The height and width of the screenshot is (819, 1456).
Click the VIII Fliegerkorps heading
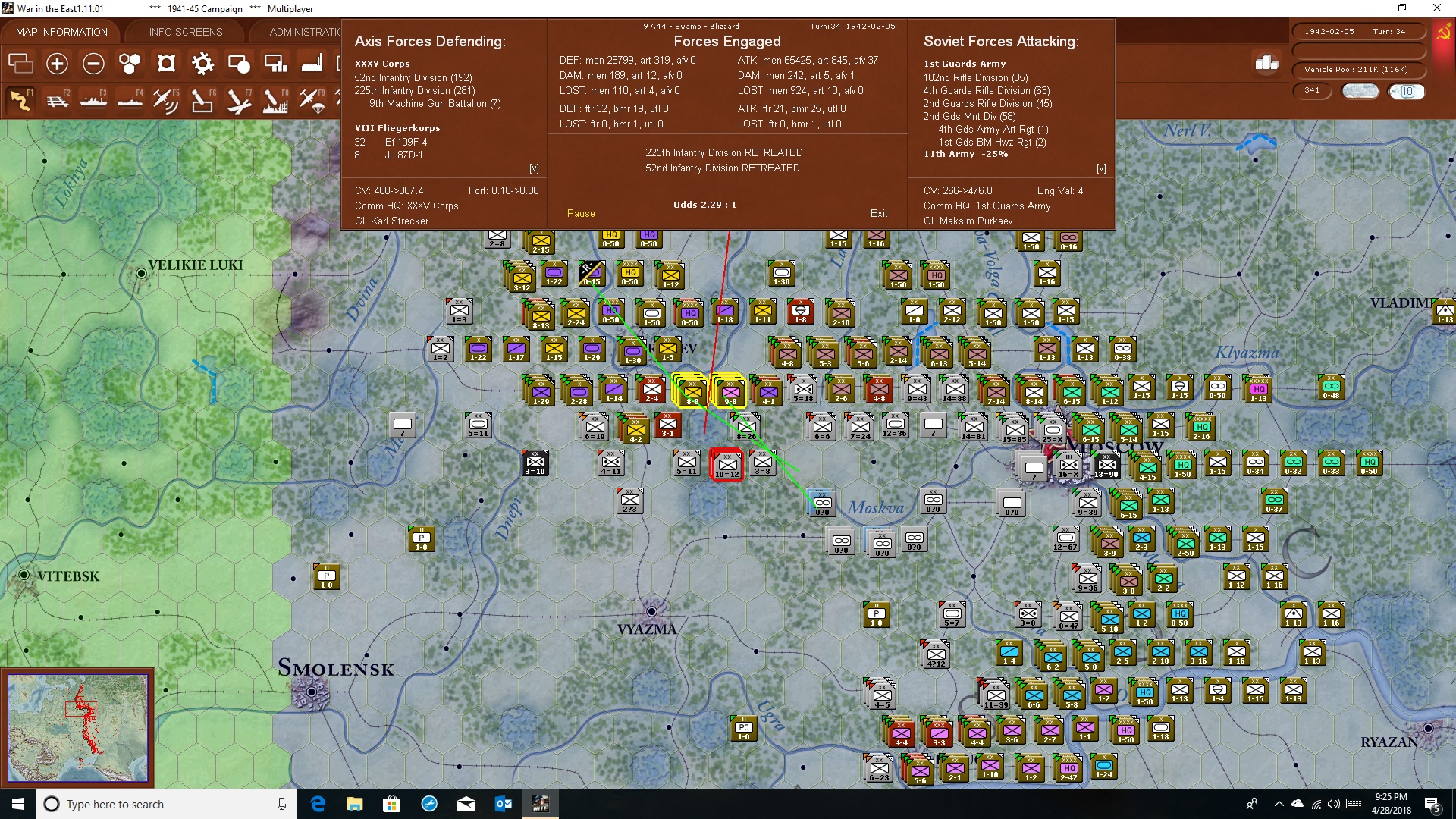click(x=397, y=128)
